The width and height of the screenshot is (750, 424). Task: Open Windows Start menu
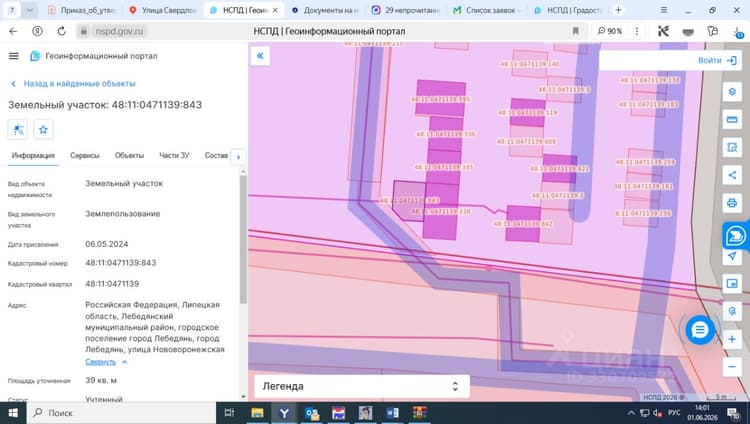[13, 413]
